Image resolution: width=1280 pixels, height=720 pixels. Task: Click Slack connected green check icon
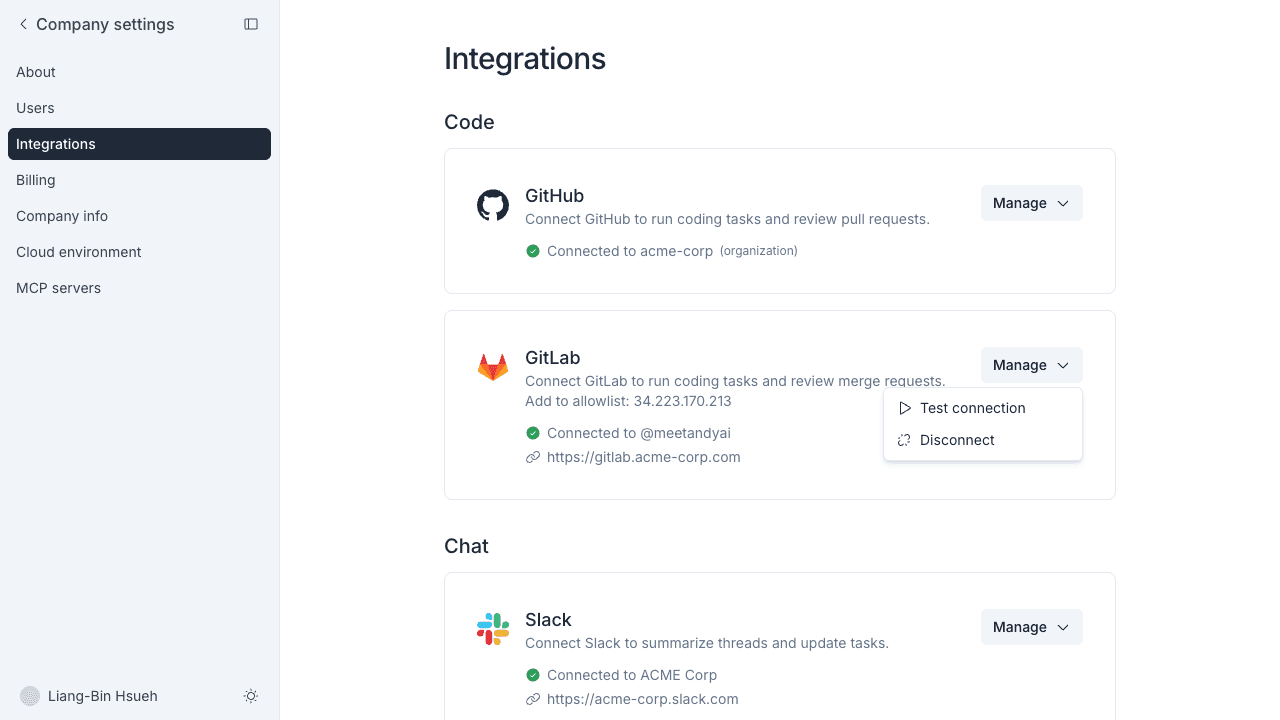[x=533, y=675]
